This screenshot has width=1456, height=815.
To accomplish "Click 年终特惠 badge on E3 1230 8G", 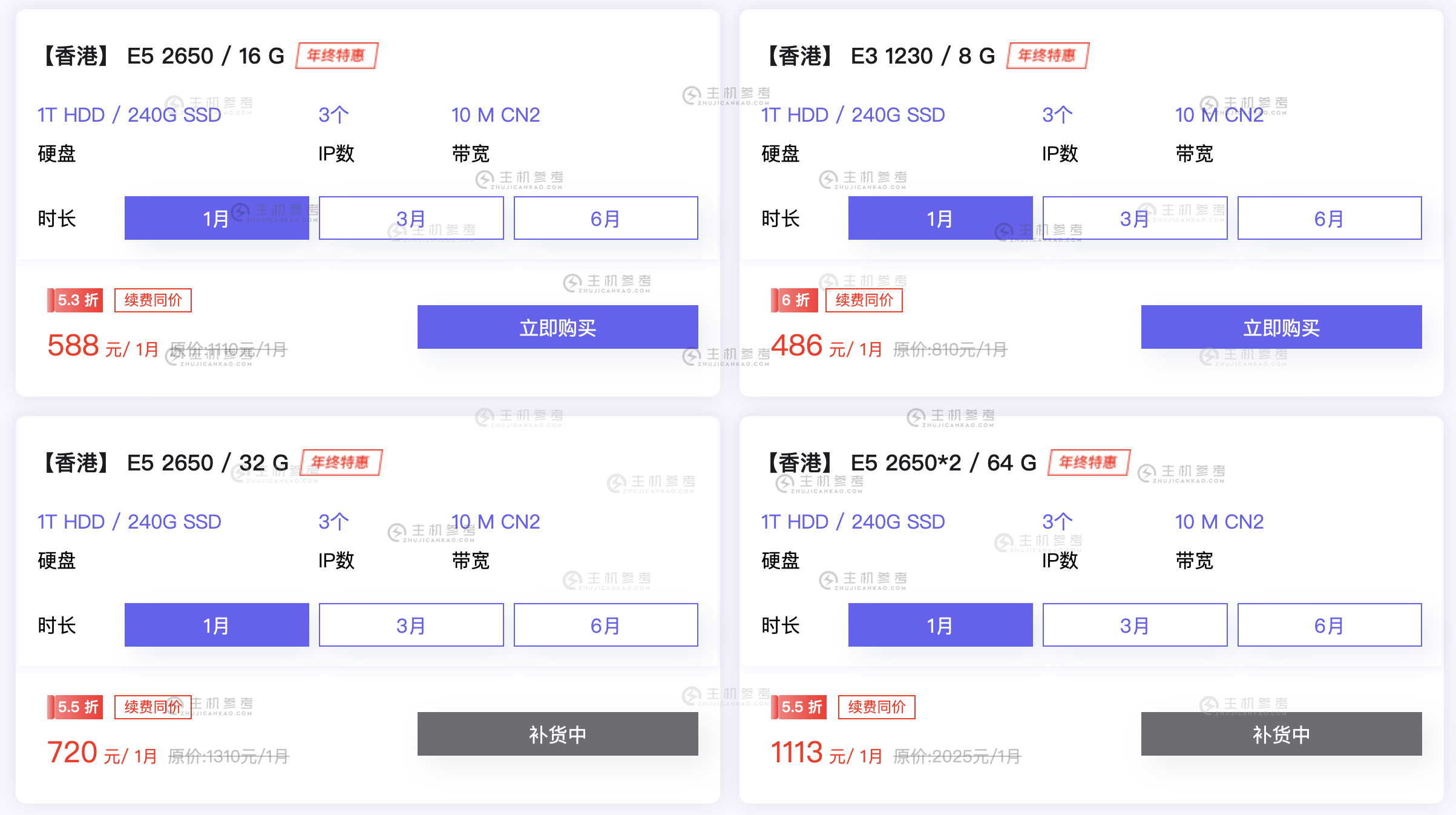I will point(1048,56).
